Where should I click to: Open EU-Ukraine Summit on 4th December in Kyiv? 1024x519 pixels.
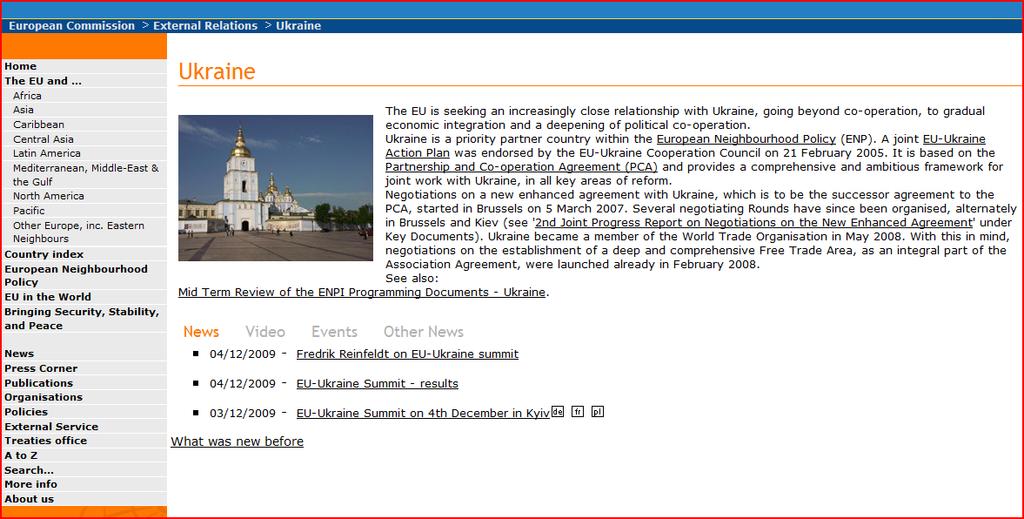pos(423,413)
